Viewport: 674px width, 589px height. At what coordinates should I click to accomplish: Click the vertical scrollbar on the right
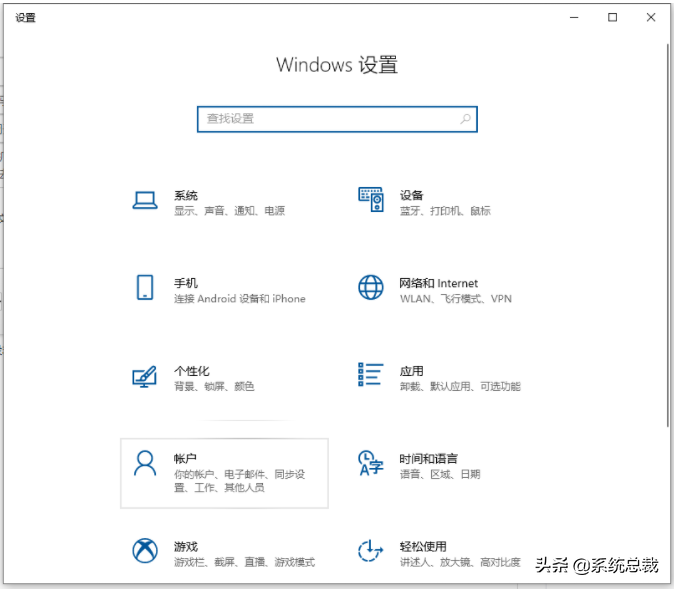[x=667, y=250]
